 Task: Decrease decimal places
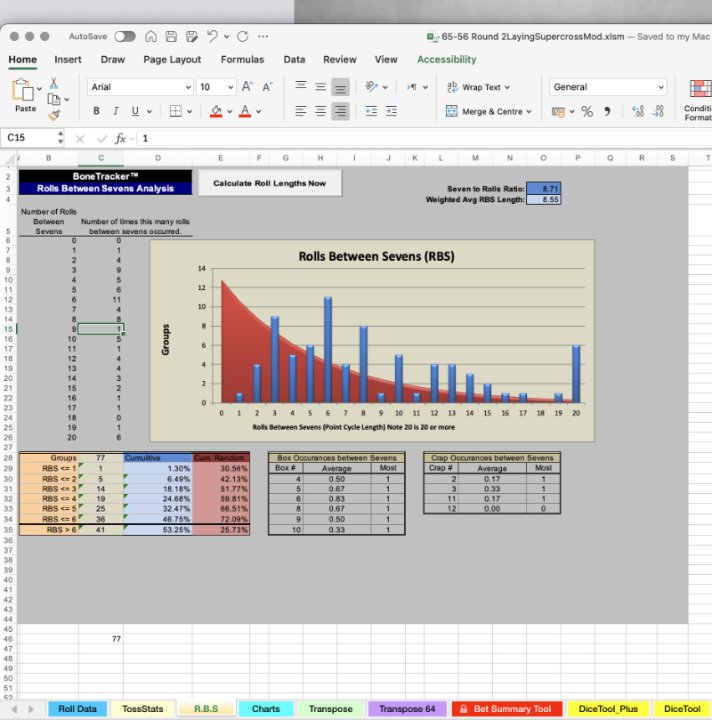tap(657, 112)
